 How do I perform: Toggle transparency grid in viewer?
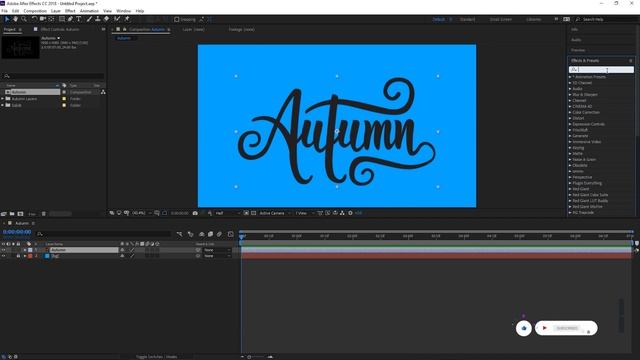click(x=253, y=213)
